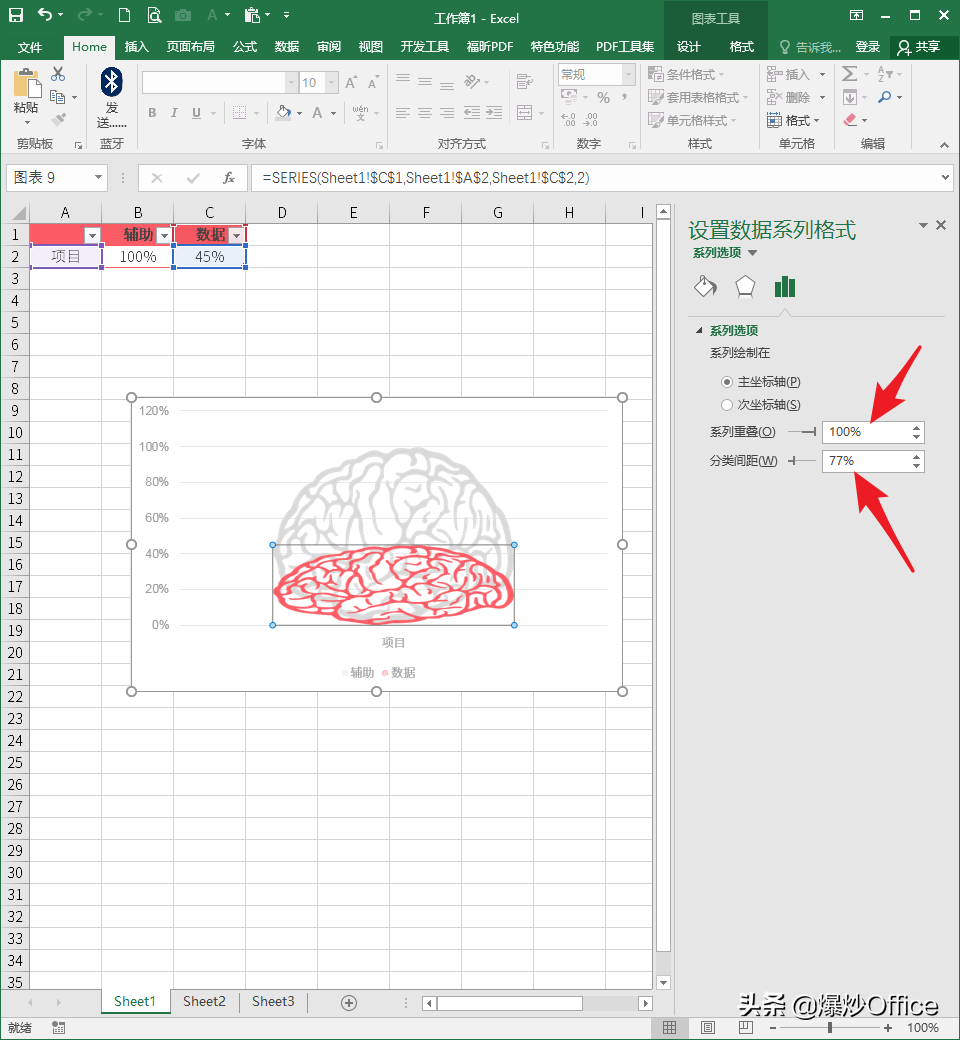Click the Format Painter brush icon

pyautogui.click(x=58, y=119)
